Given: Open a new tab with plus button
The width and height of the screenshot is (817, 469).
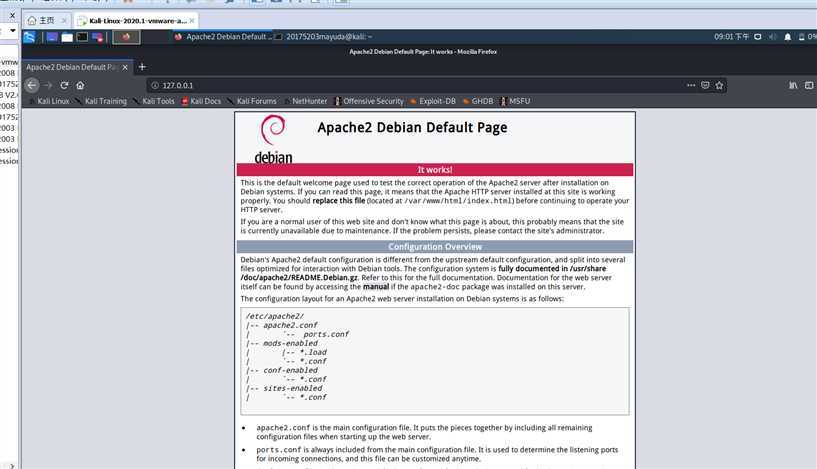Looking at the screenshot, I should click(x=142, y=66).
